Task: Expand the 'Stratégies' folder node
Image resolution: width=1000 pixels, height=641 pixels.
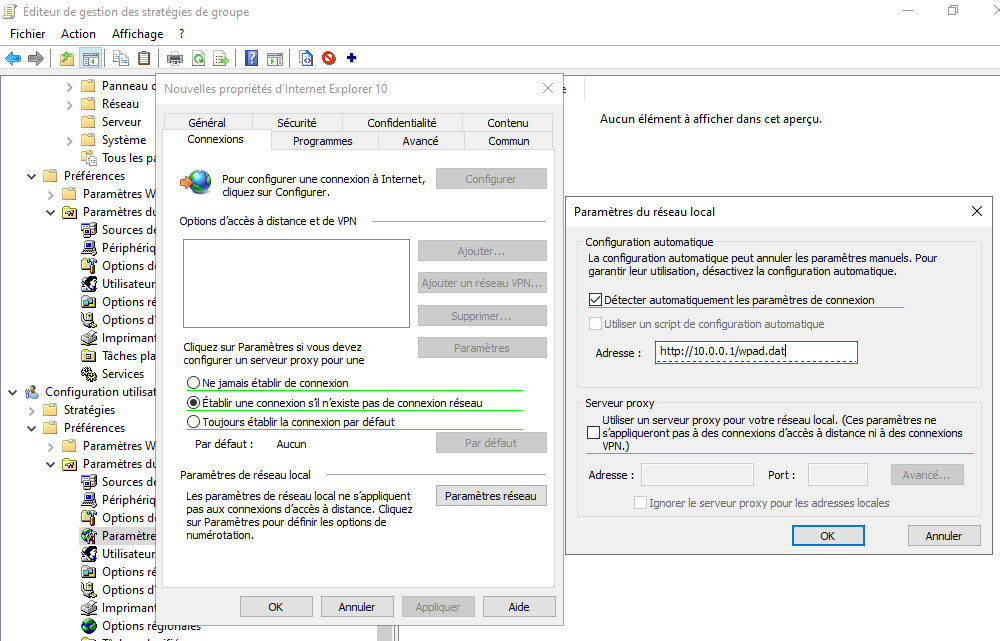Action: 31,410
